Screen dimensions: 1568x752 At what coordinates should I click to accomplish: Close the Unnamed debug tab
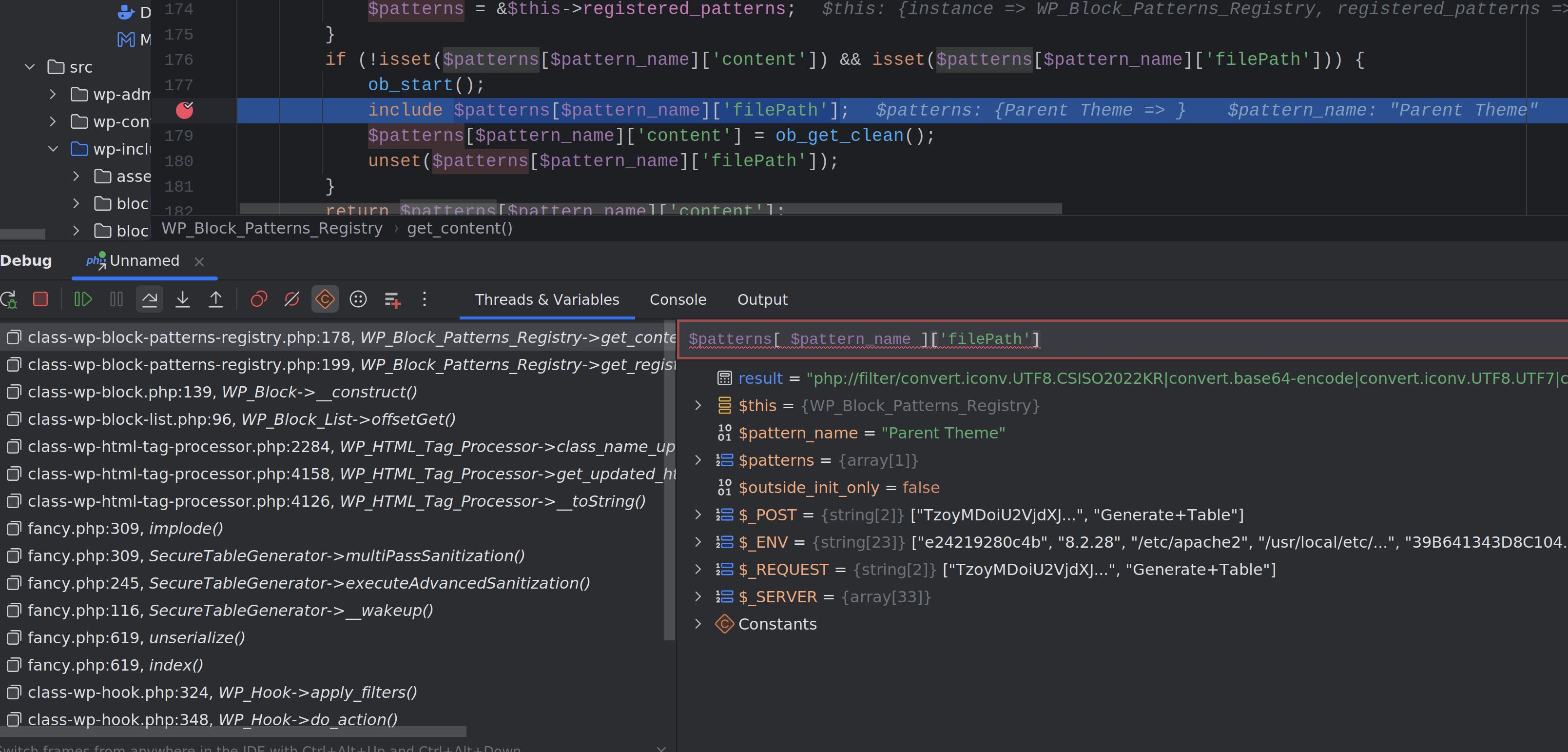(199, 262)
